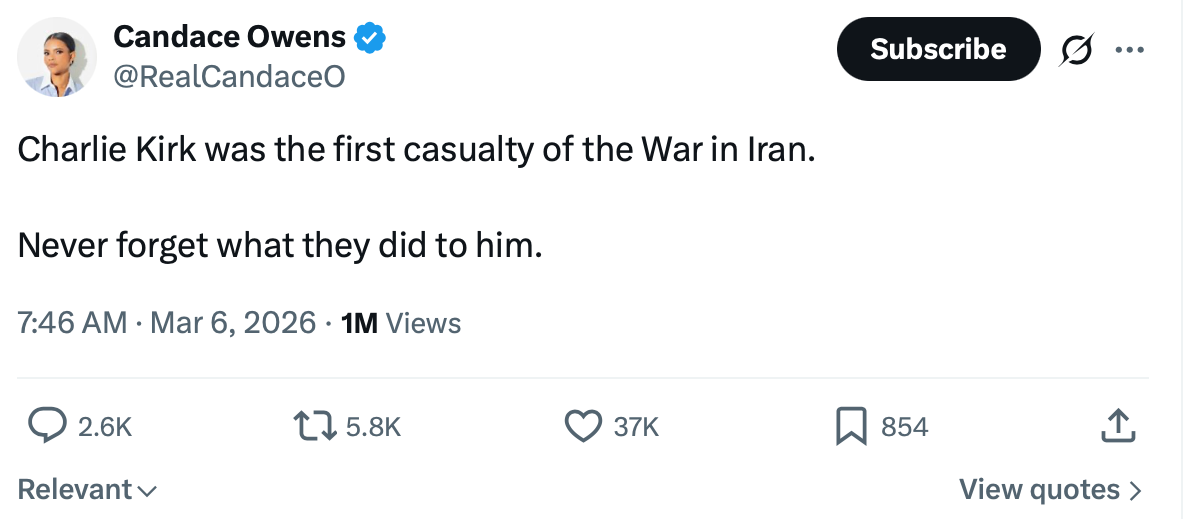Screen dimensions: 1185x519
Task: Click the 7:46 AM Mar 6, 2026 timestamp
Action: pos(166,323)
